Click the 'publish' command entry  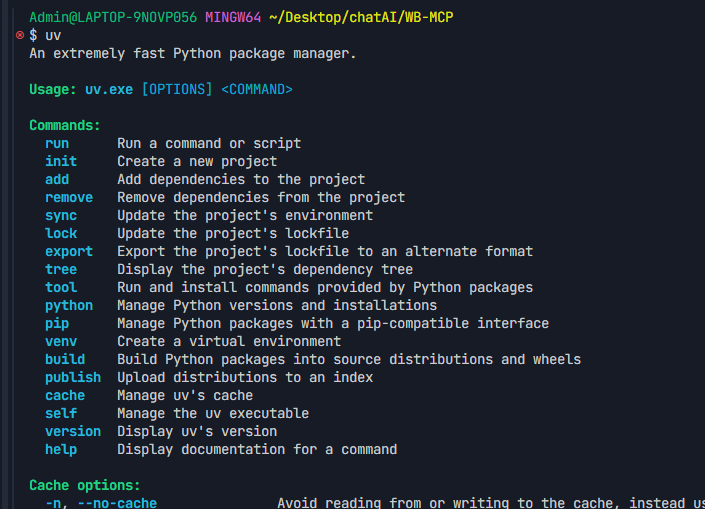[73, 378]
